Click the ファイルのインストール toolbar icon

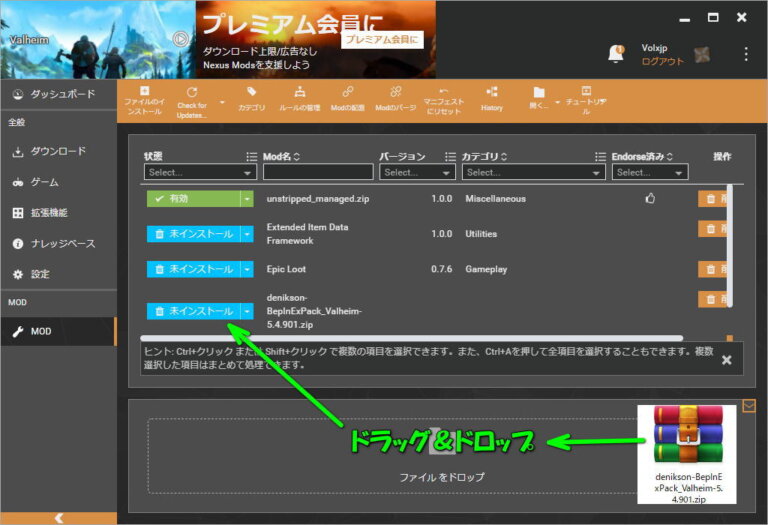144,101
